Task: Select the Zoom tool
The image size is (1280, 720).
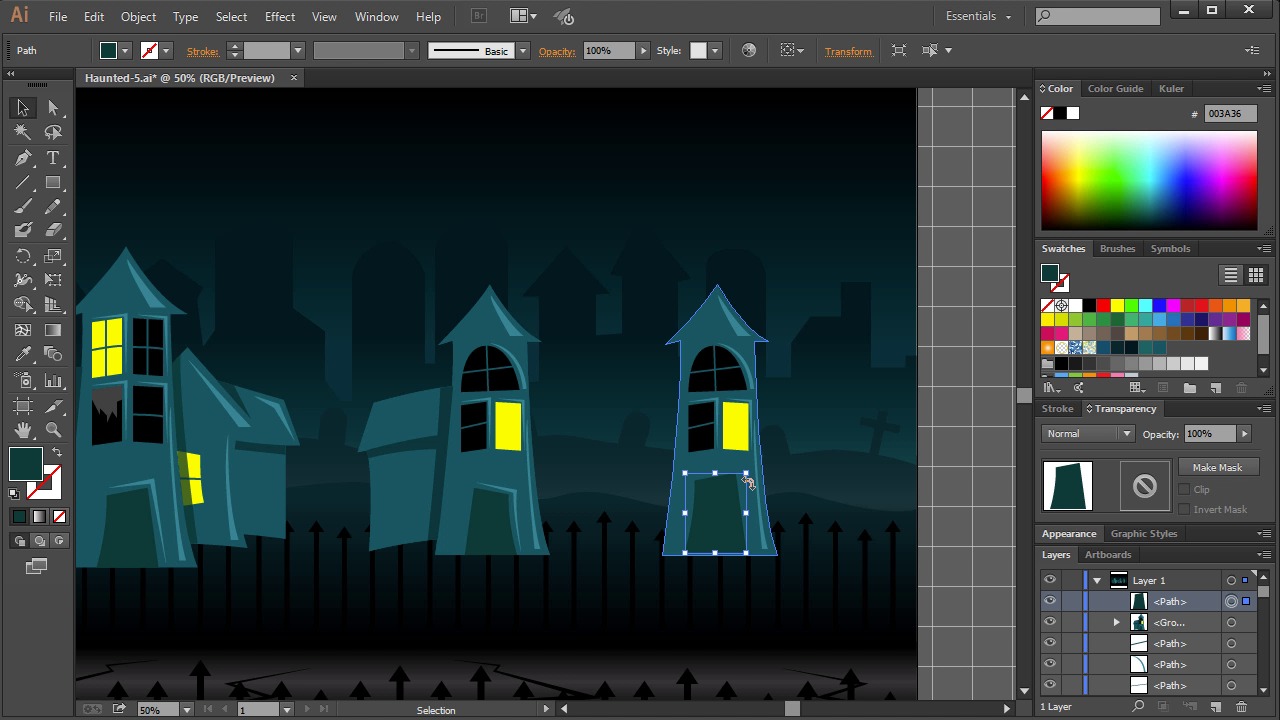Action: pyautogui.click(x=53, y=430)
